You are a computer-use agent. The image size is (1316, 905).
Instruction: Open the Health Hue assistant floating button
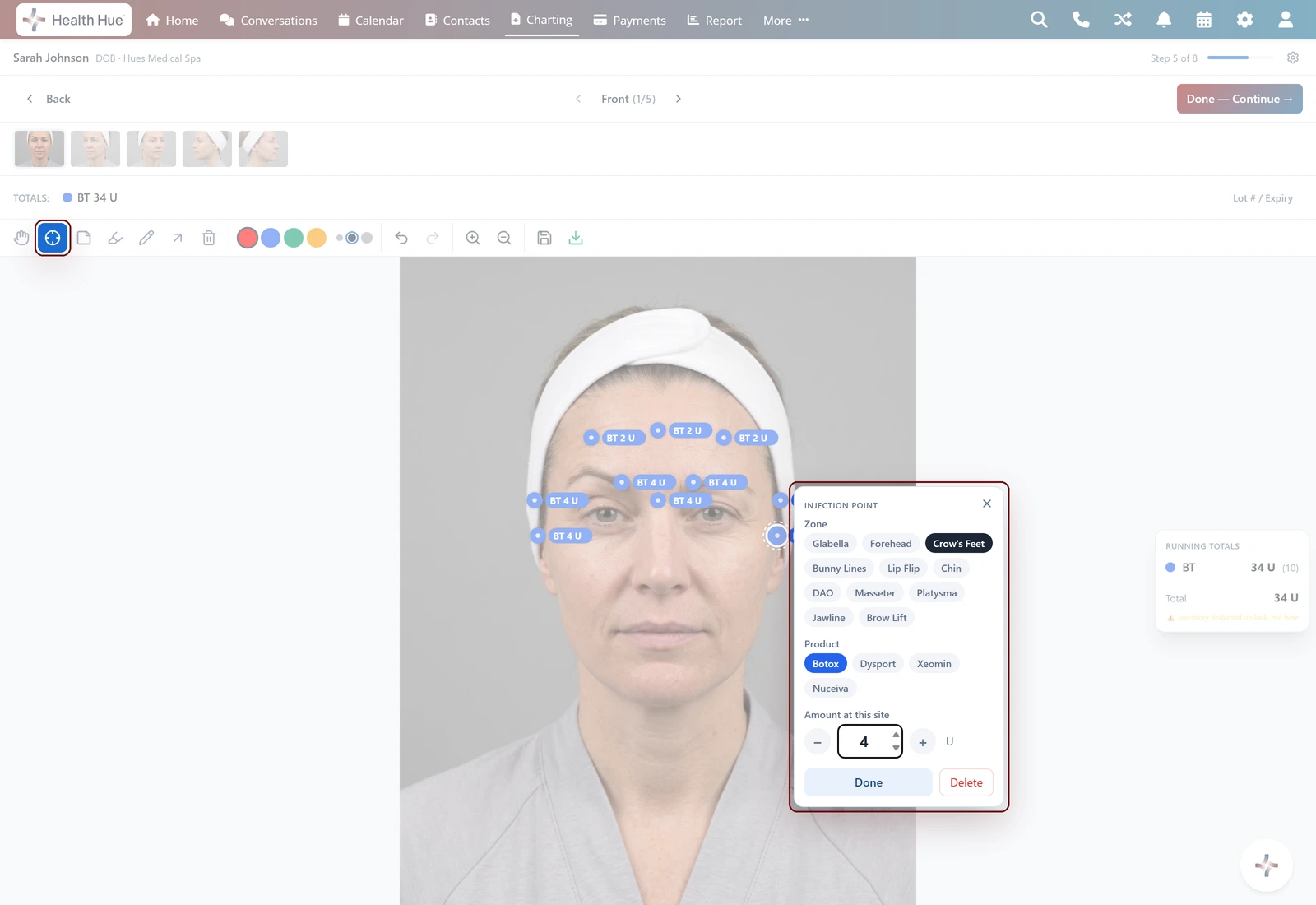(x=1267, y=866)
